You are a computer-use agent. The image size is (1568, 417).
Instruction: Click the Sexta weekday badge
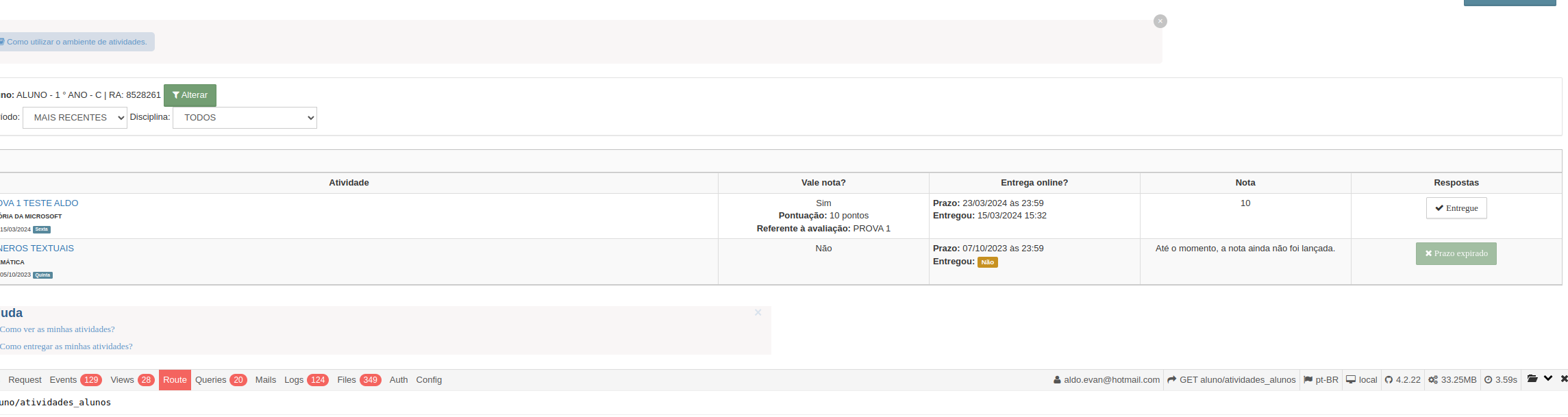pyautogui.click(x=42, y=229)
